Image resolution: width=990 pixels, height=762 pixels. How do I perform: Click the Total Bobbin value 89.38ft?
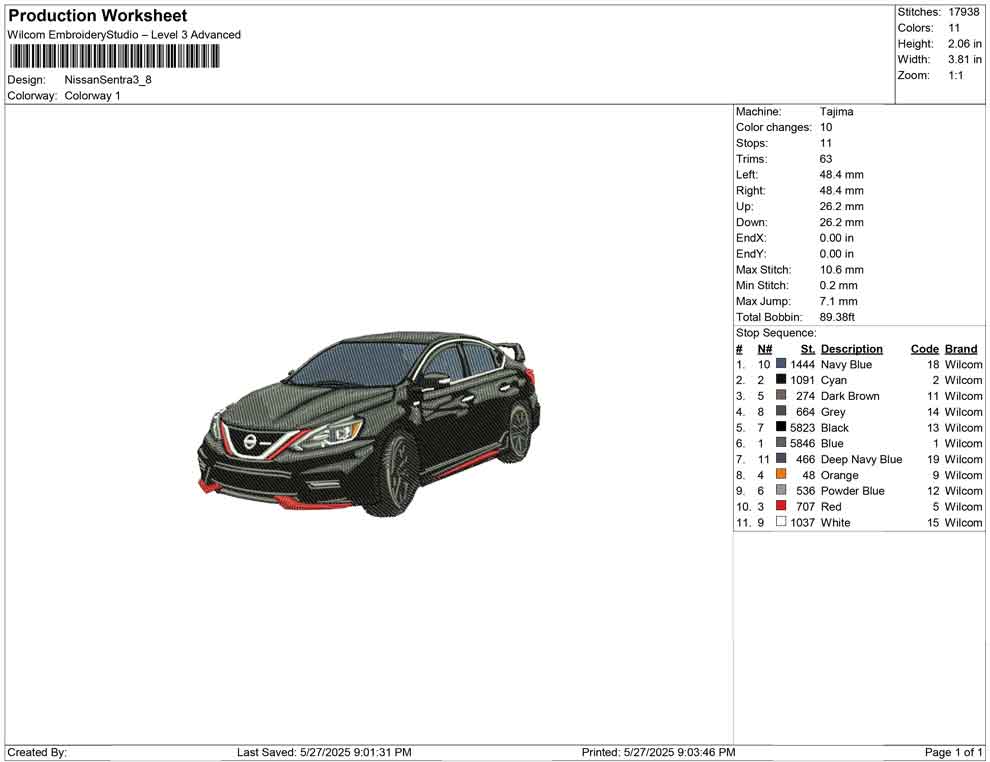(837, 317)
